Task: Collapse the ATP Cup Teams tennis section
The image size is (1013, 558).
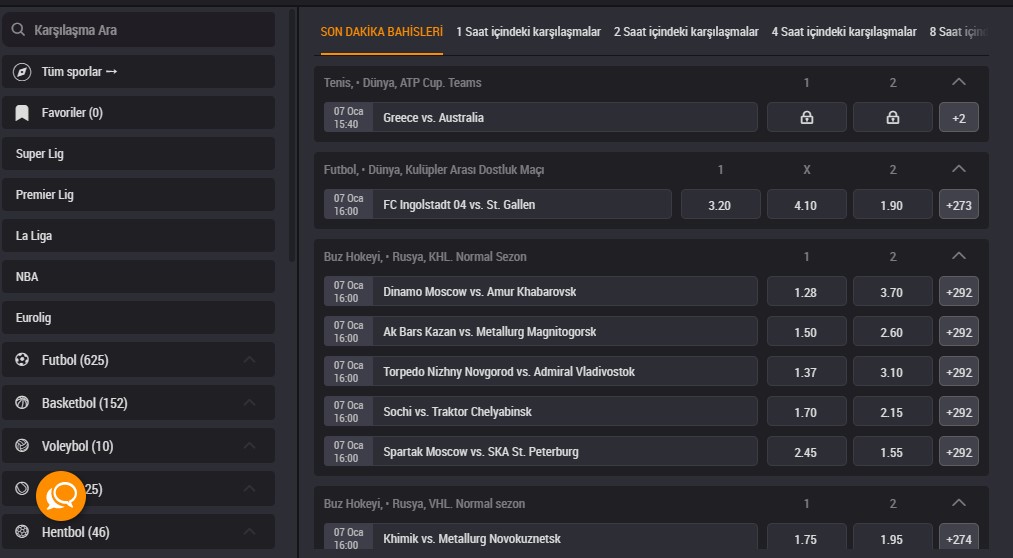Action: [x=959, y=82]
